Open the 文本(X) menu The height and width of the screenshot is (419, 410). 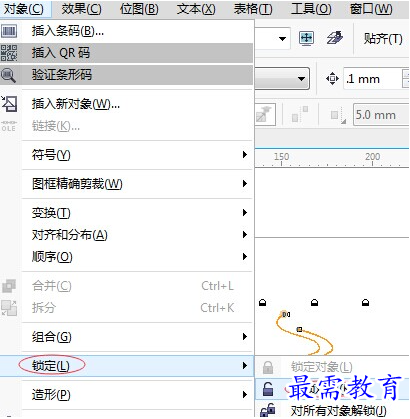[x=196, y=9]
